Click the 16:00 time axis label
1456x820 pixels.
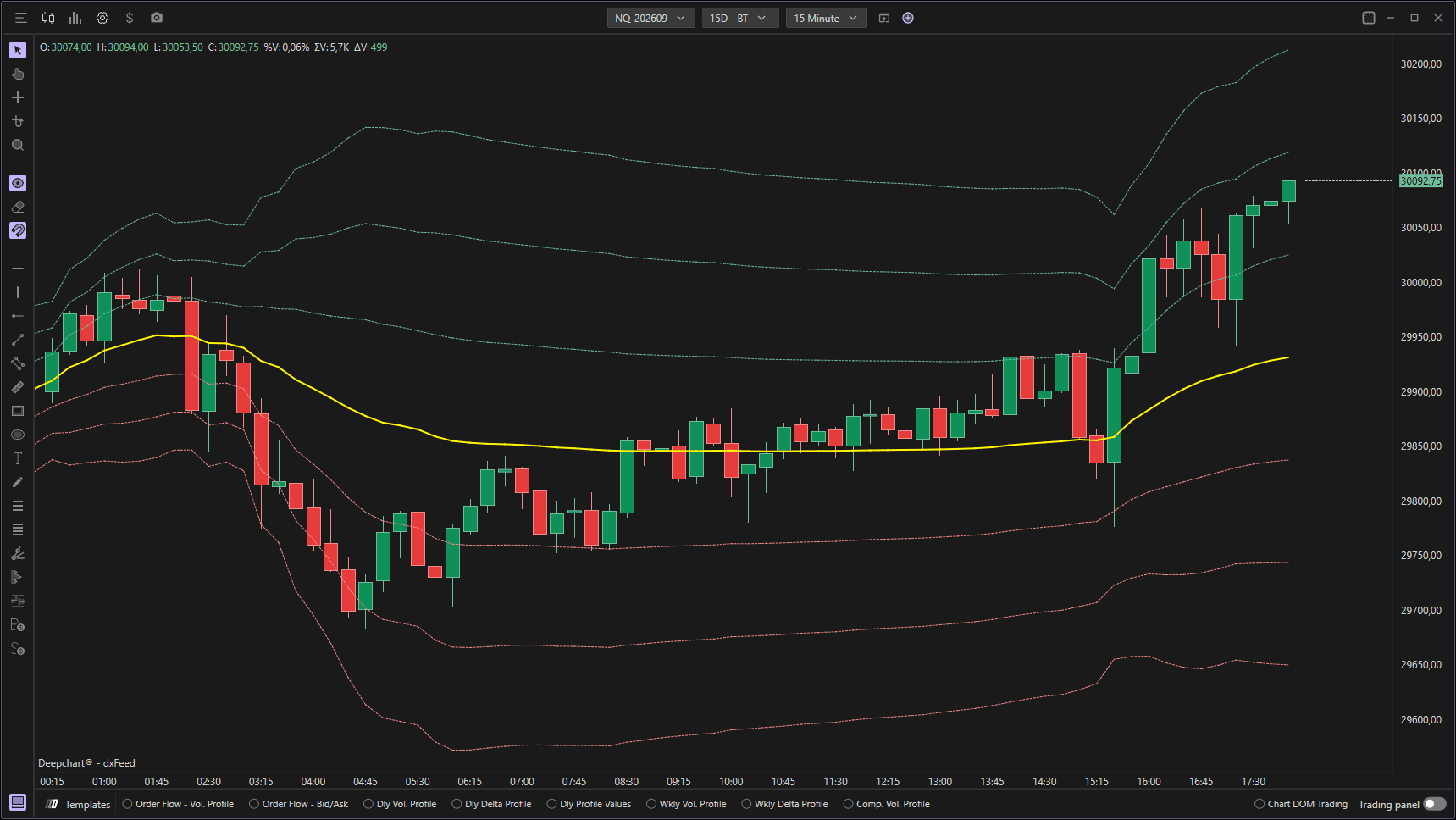coord(1149,781)
